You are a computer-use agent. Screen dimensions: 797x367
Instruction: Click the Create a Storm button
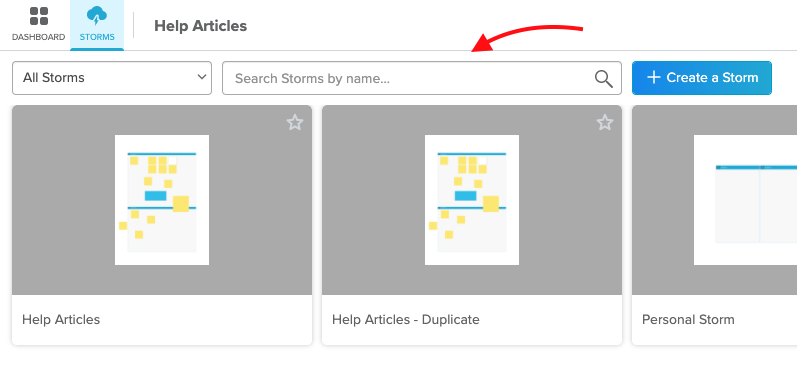(702, 78)
